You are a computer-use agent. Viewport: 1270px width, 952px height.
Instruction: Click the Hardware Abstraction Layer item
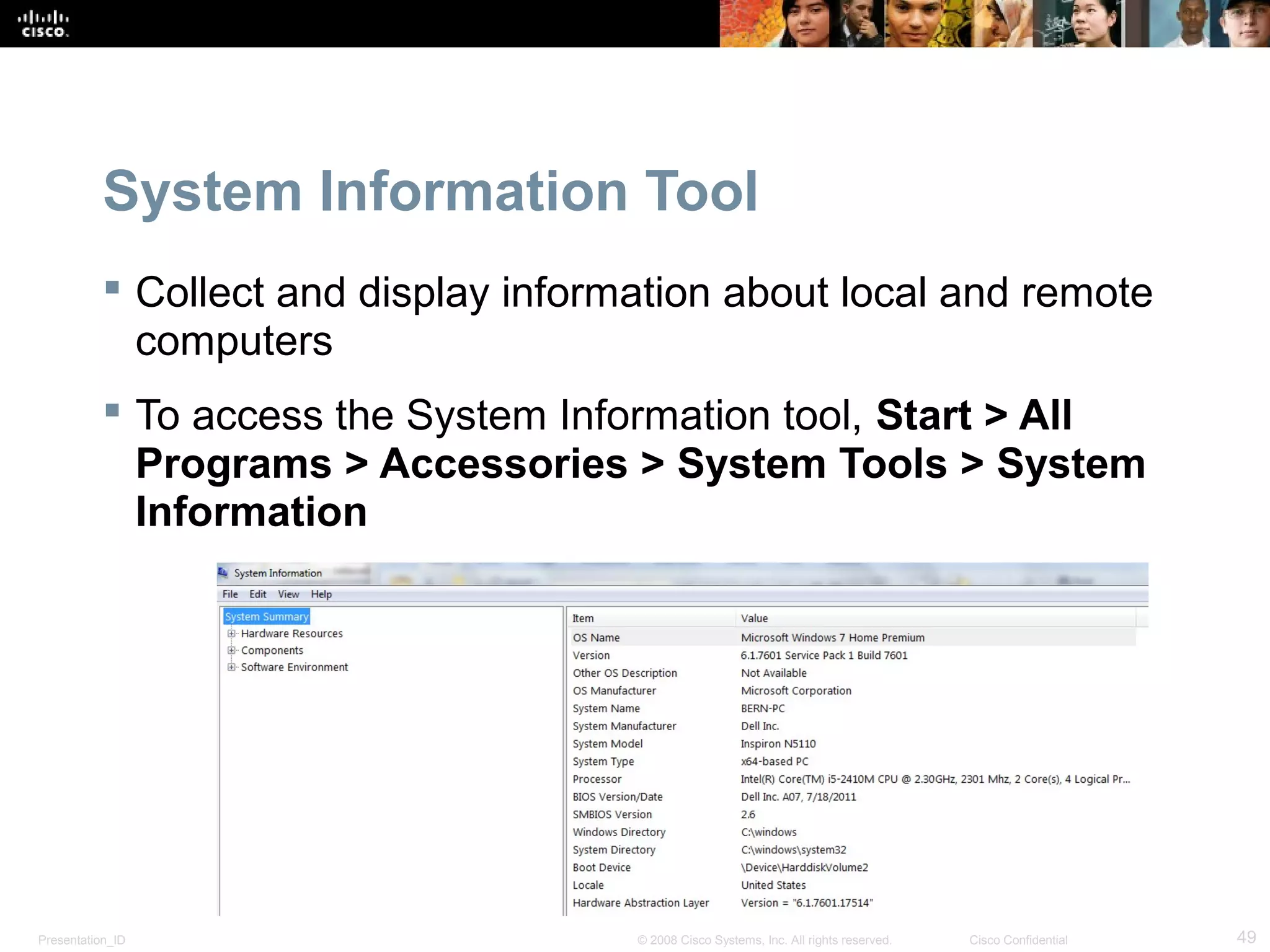coord(641,902)
